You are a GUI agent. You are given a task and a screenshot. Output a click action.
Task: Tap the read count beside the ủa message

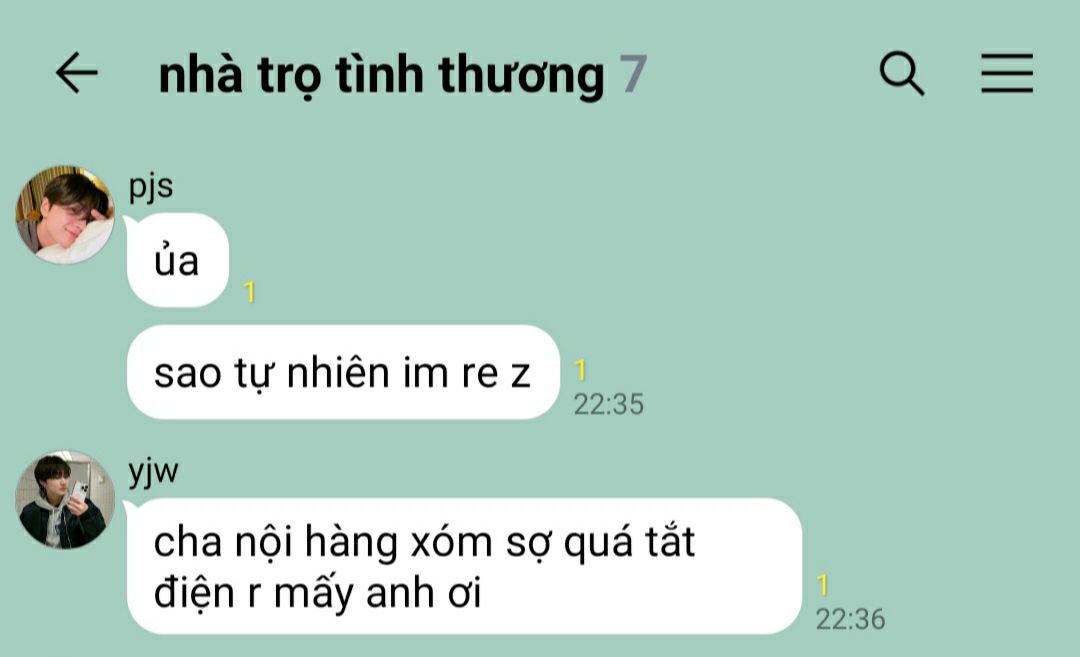click(x=249, y=292)
